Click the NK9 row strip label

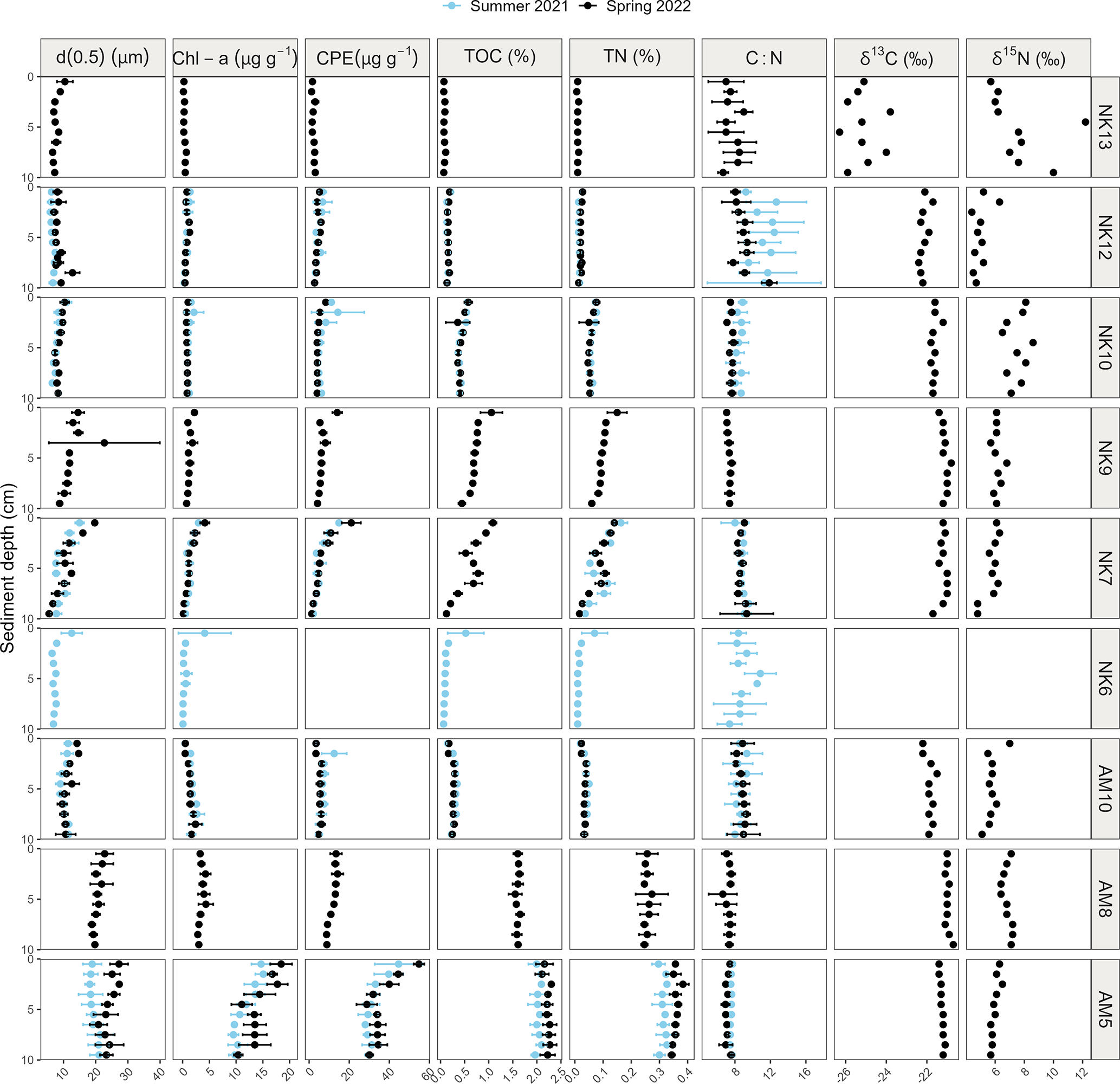point(1105,458)
